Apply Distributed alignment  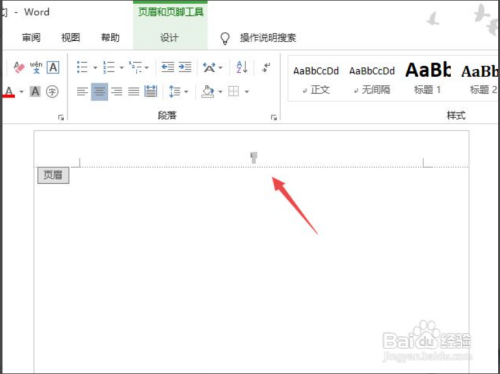coord(151,91)
